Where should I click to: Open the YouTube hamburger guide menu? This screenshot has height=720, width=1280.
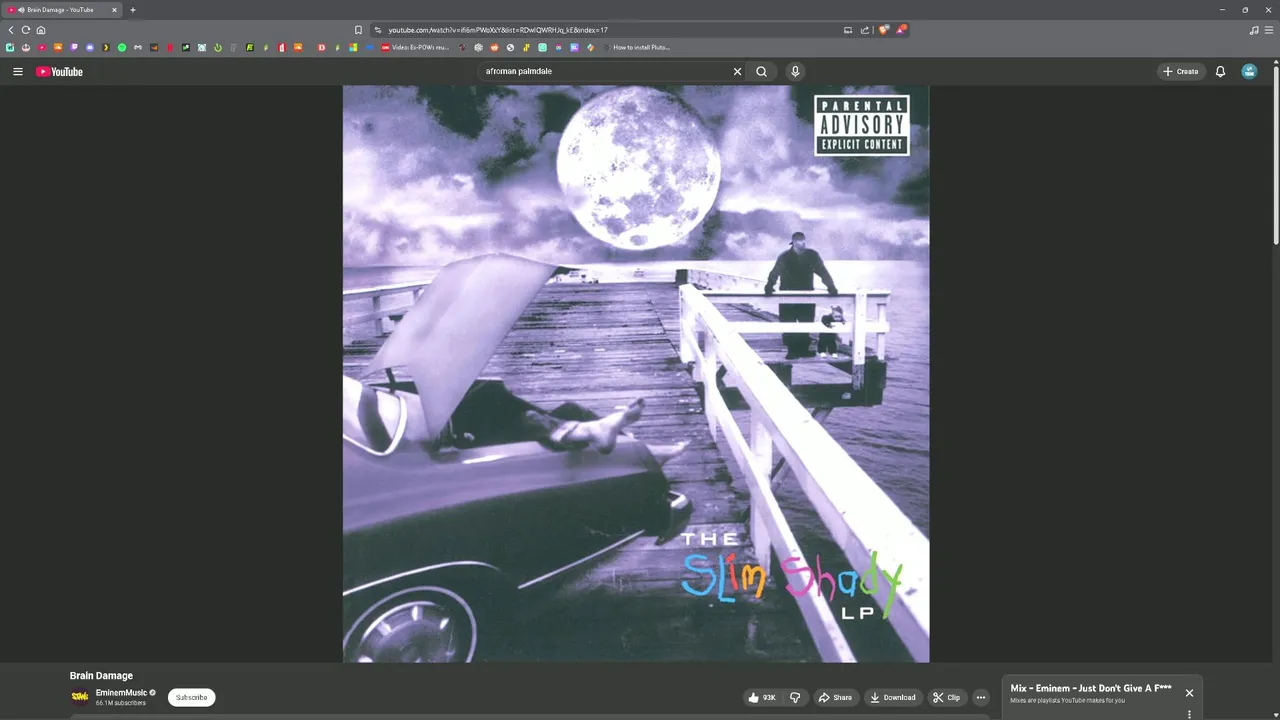(17, 71)
